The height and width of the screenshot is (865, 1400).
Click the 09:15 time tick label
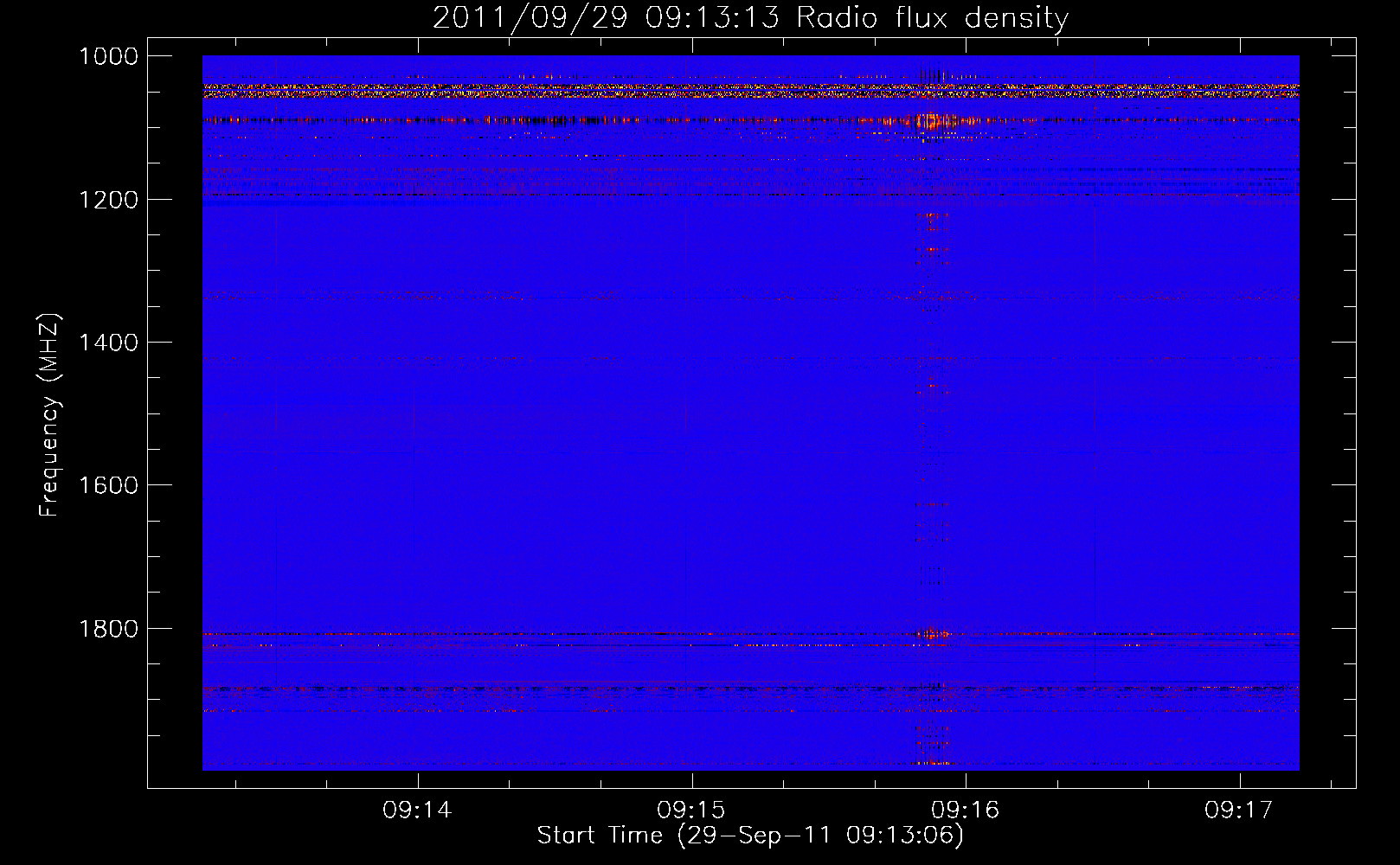point(691,810)
